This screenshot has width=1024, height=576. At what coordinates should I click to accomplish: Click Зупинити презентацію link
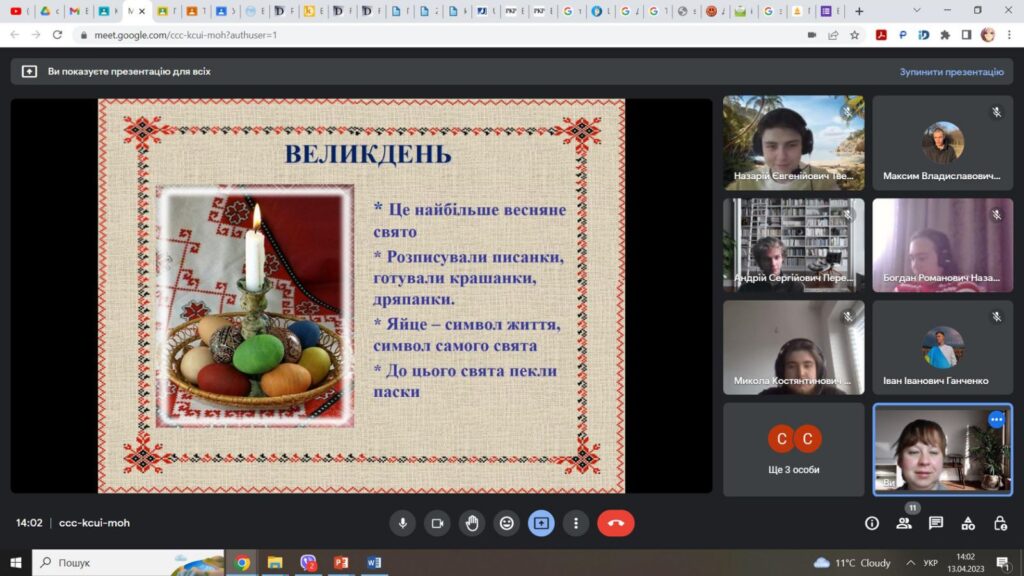950,72
